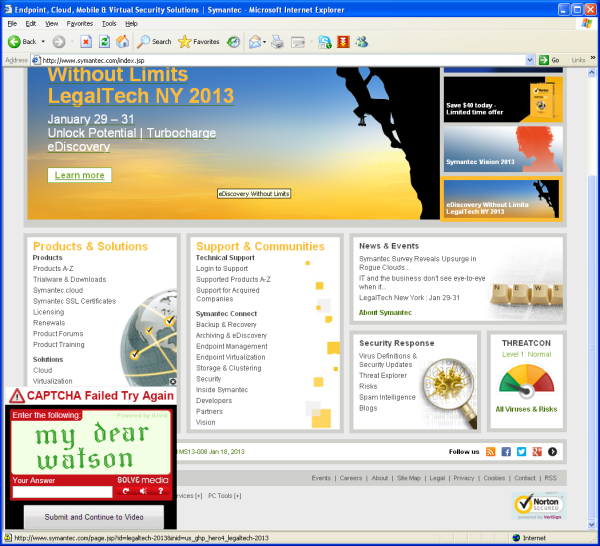Open Search pane in toolbar

pyautogui.click(x=154, y=41)
